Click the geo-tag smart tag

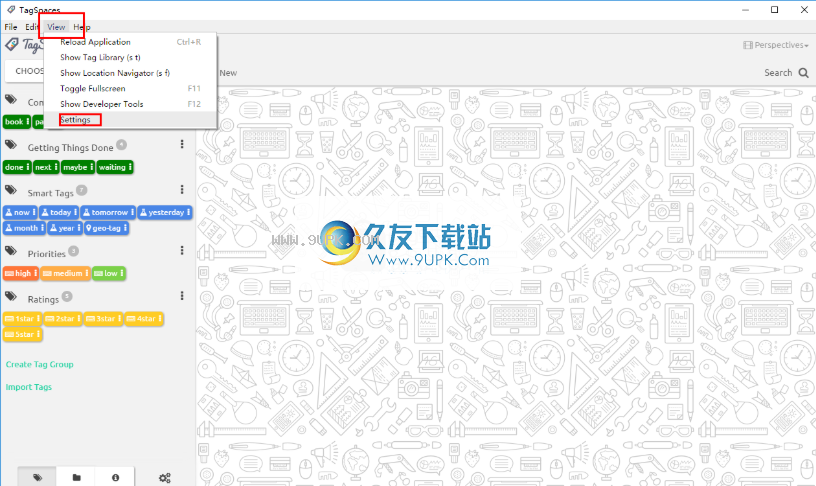(106, 228)
